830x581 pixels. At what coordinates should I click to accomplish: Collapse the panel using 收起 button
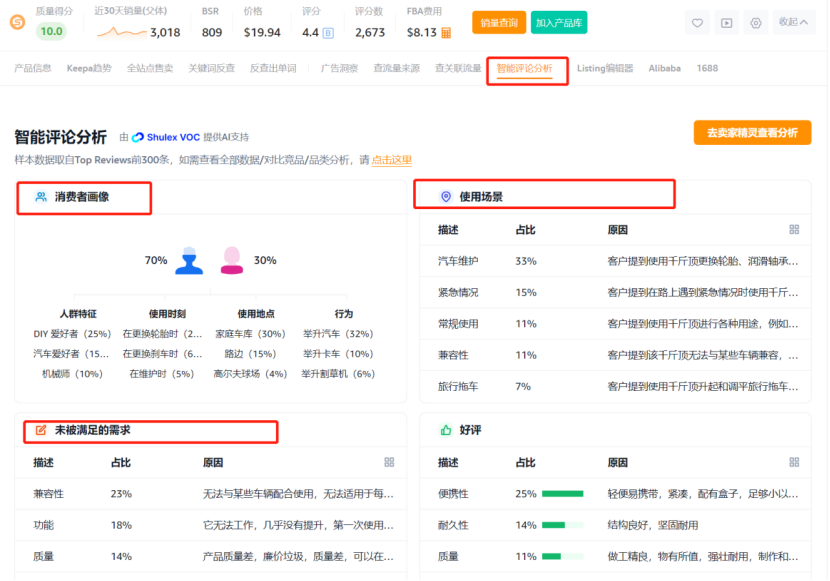click(794, 22)
